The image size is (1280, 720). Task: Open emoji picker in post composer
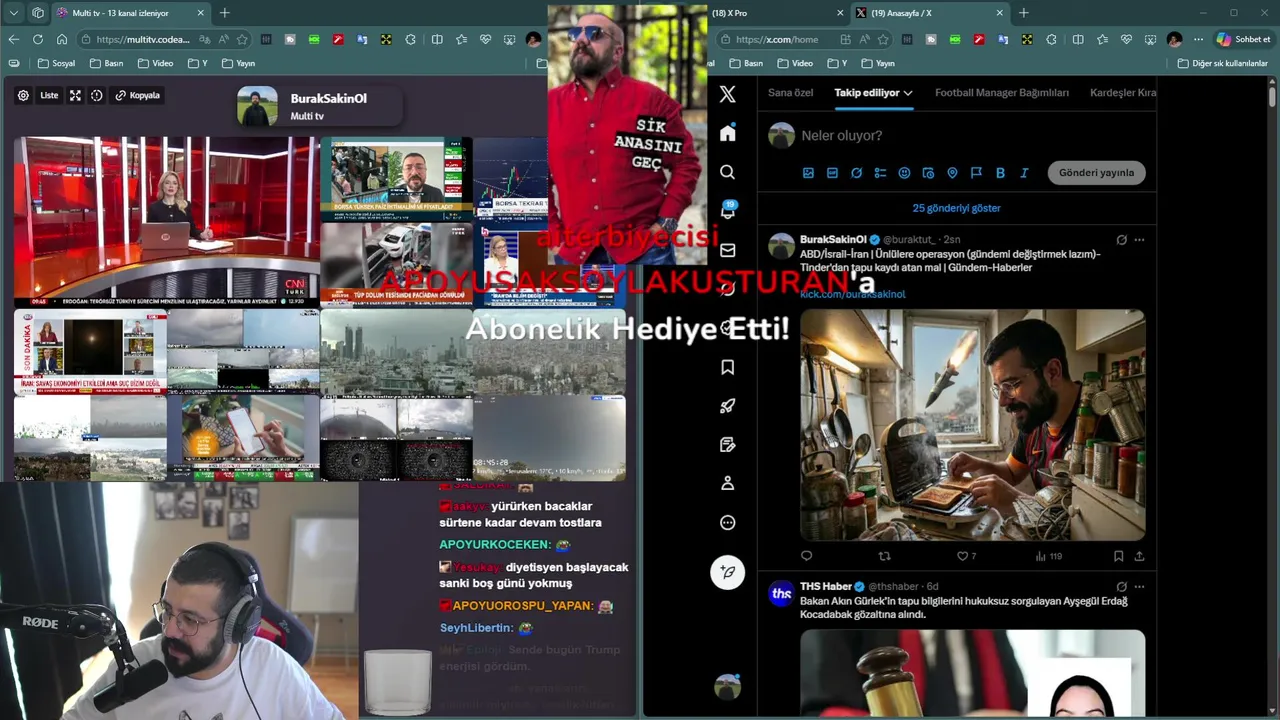click(x=904, y=173)
